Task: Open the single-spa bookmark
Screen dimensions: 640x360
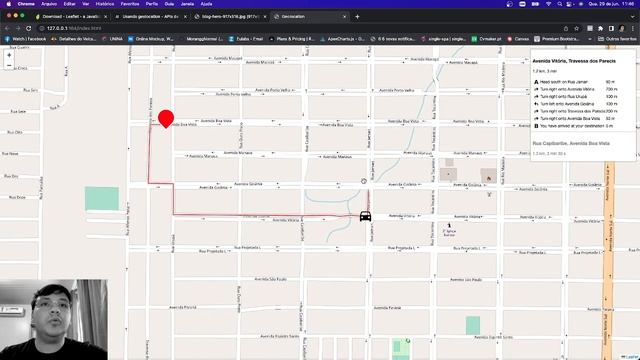Action: click(x=444, y=39)
